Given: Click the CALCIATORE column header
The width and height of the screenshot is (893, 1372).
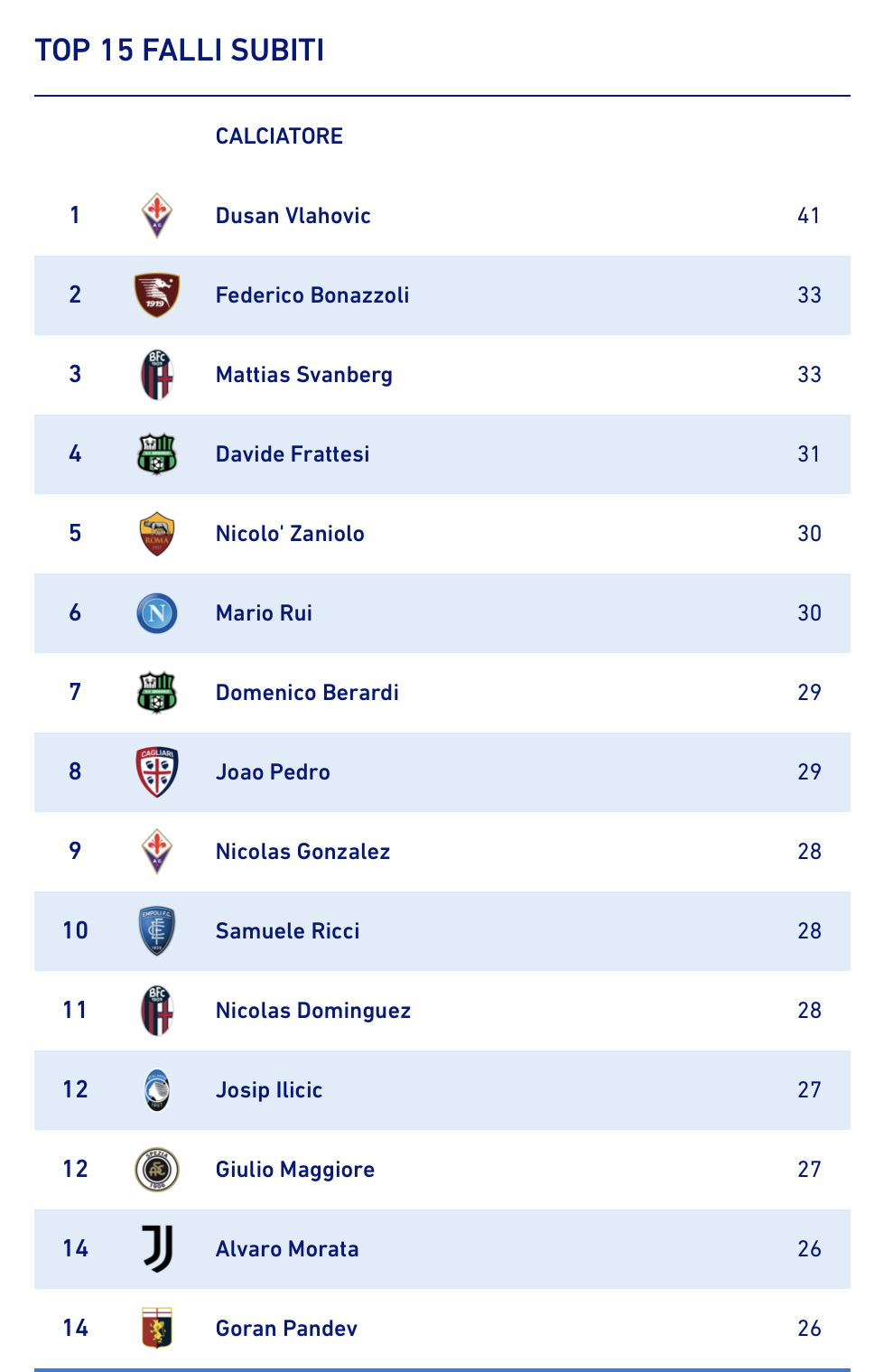Looking at the screenshot, I should pyautogui.click(x=279, y=136).
